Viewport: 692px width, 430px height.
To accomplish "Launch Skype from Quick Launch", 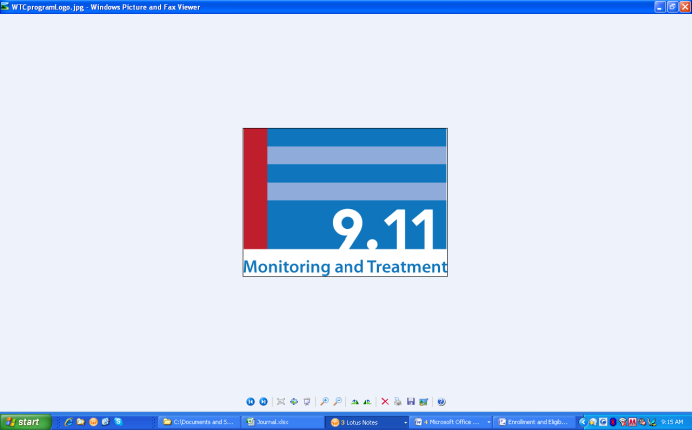I will pos(118,422).
